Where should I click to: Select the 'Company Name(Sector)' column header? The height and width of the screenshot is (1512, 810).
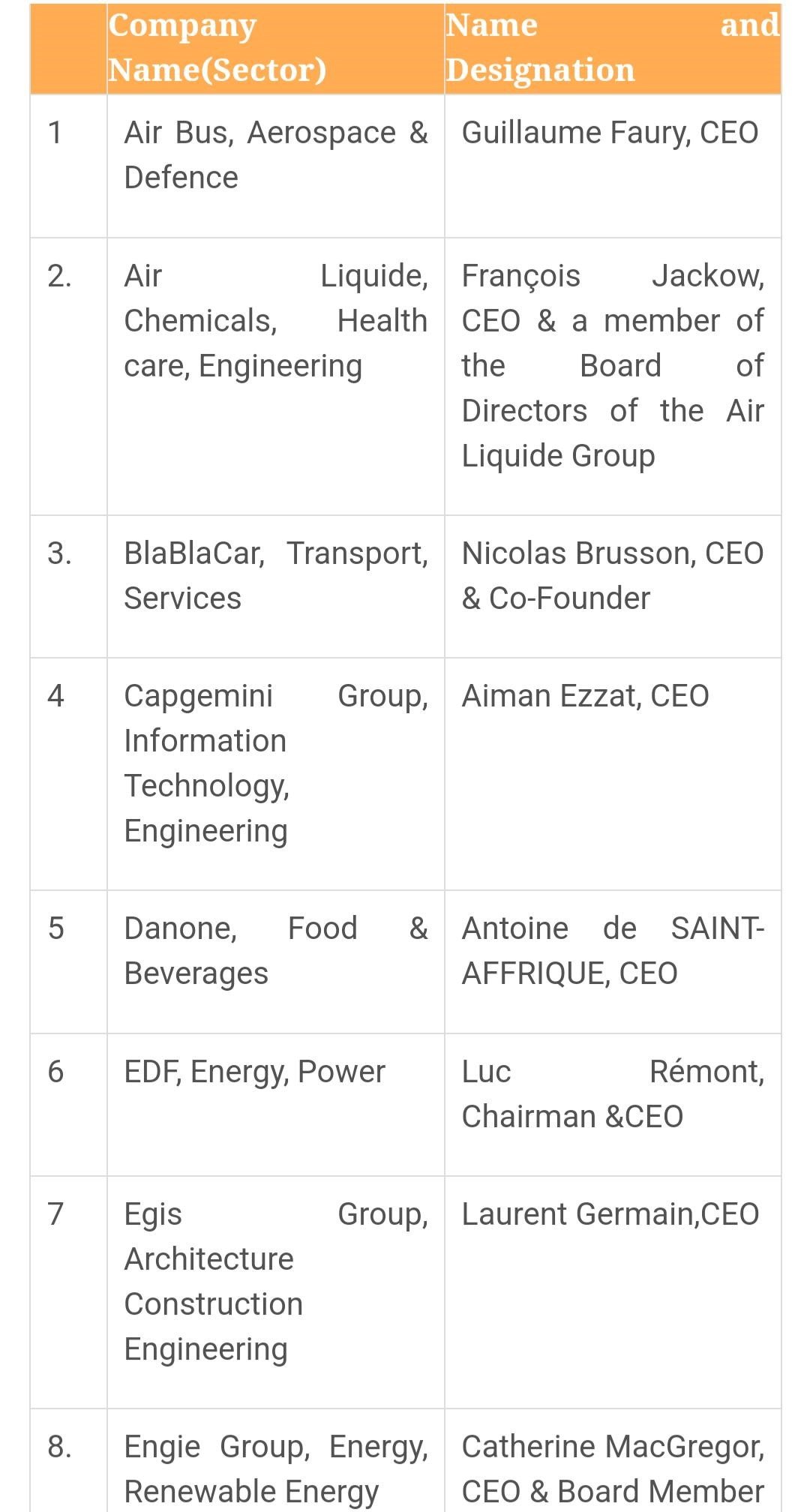click(x=275, y=49)
